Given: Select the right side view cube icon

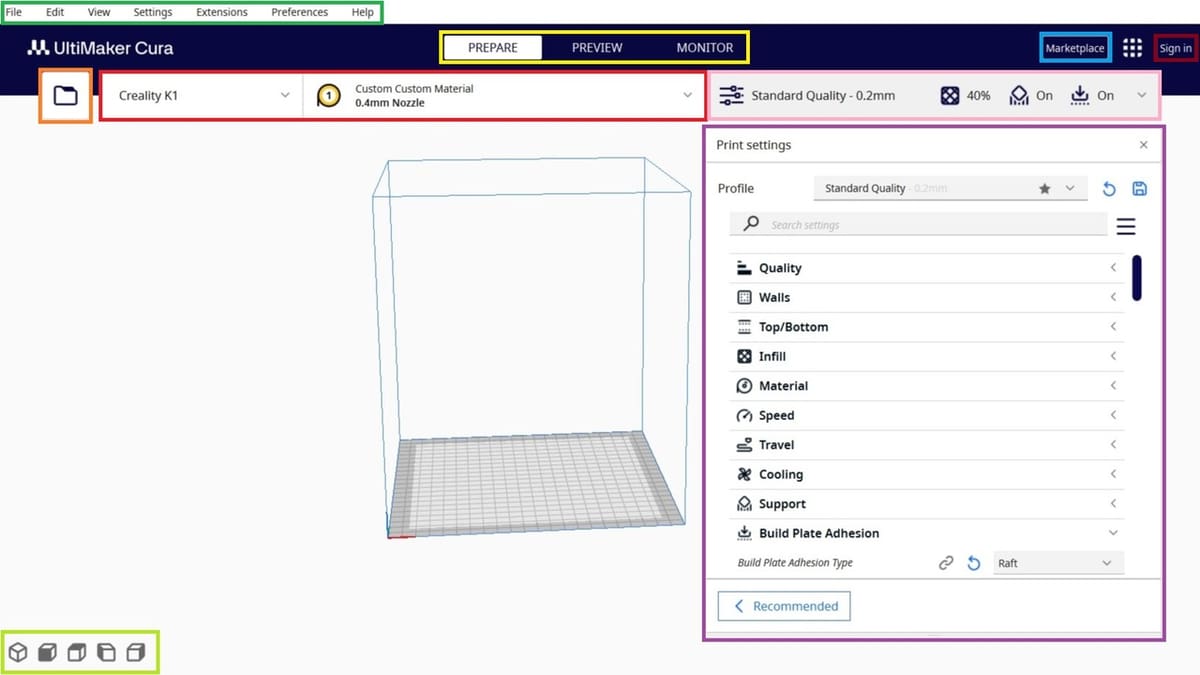Looking at the screenshot, I should pyautogui.click(x=136, y=653).
